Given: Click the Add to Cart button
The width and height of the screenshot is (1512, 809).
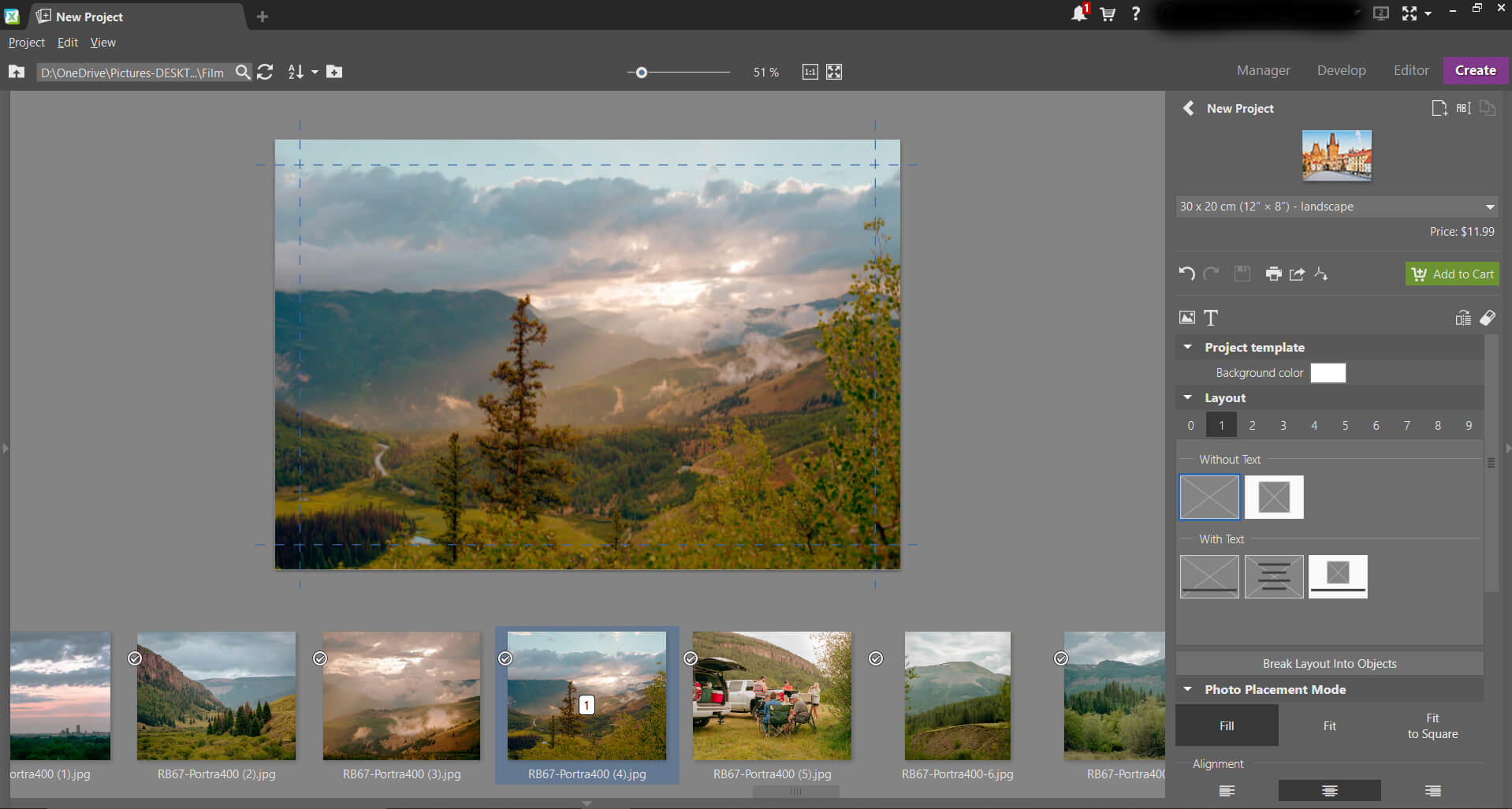Looking at the screenshot, I should pyautogui.click(x=1452, y=274).
